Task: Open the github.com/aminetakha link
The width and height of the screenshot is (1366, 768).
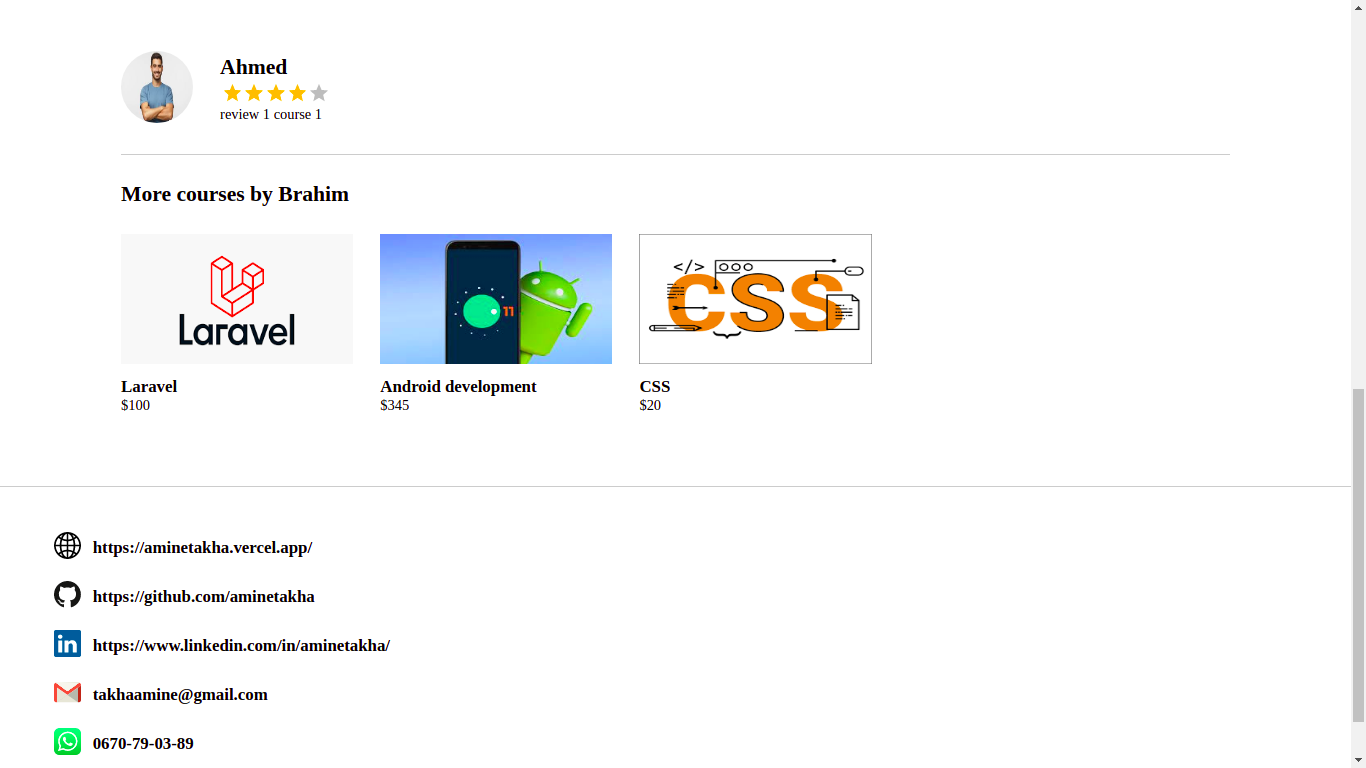Action: pos(204,596)
